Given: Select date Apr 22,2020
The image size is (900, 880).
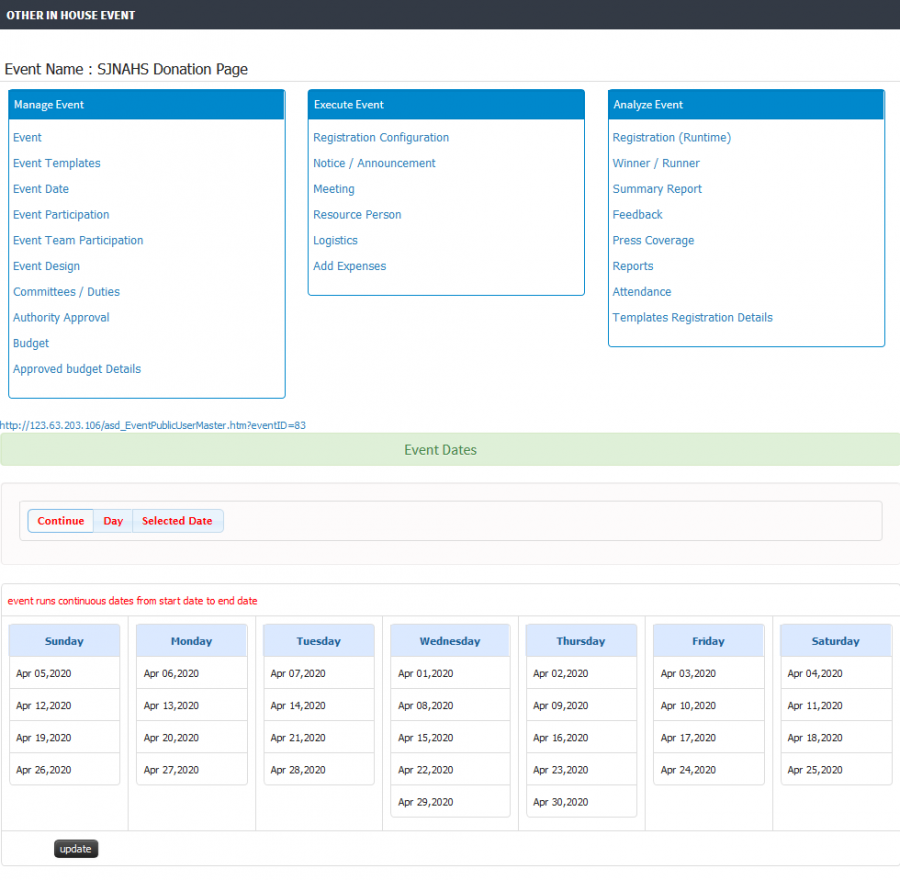Looking at the screenshot, I should point(450,770).
